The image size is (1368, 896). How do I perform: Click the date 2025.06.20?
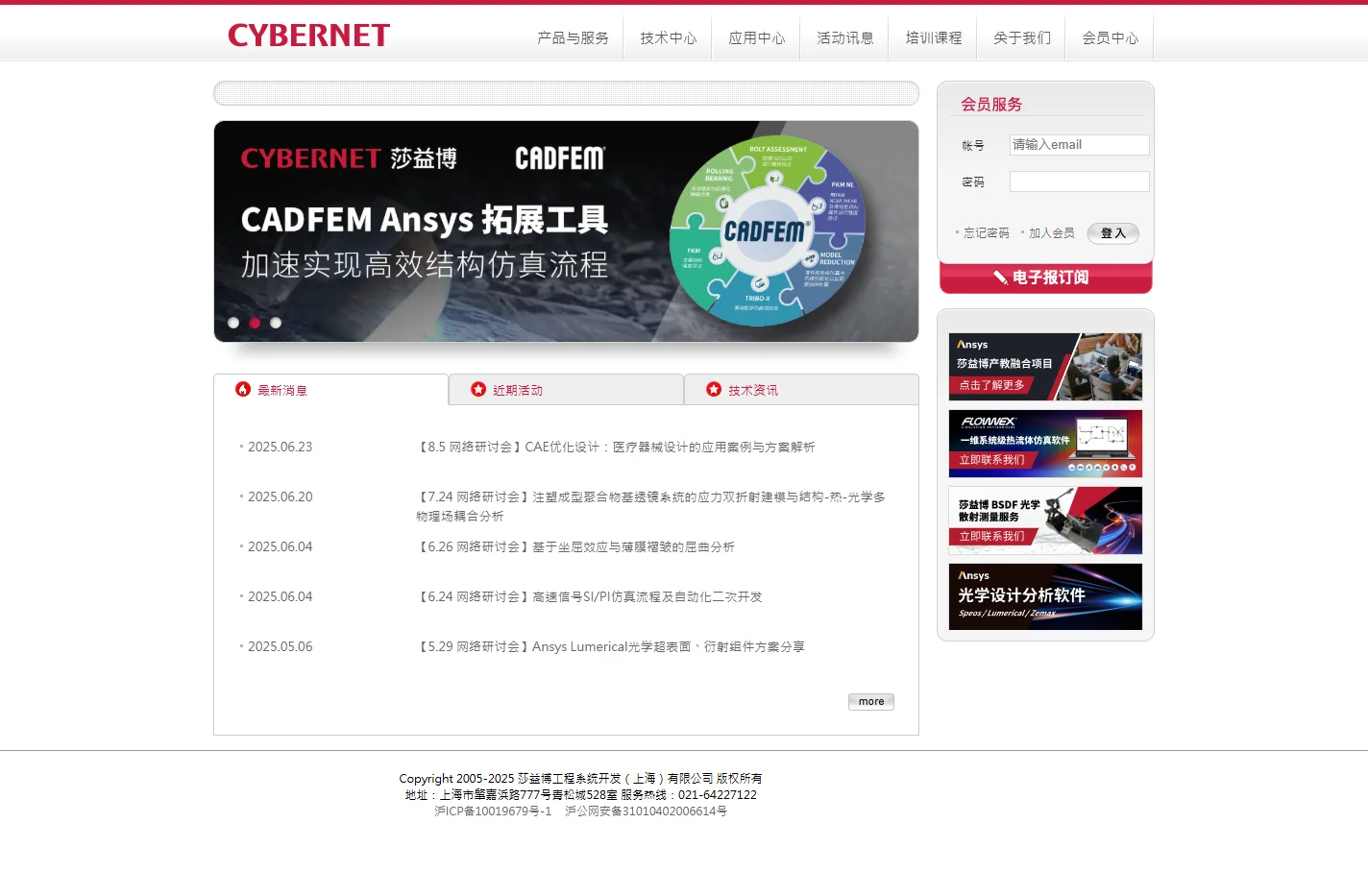[x=280, y=497]
